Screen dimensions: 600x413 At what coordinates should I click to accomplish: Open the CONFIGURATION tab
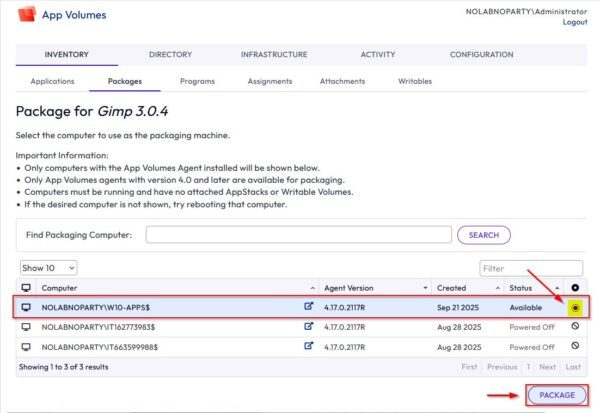(x=481, y=54)
